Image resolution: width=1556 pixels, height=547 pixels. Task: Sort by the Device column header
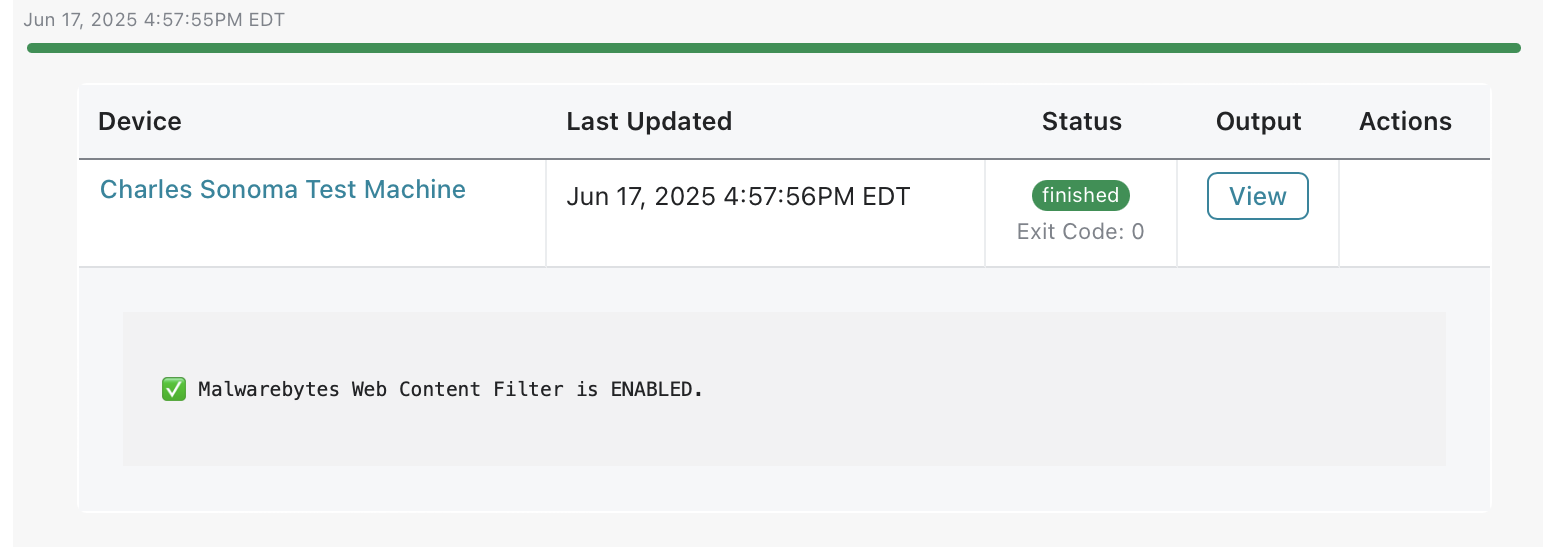[140, 122]
